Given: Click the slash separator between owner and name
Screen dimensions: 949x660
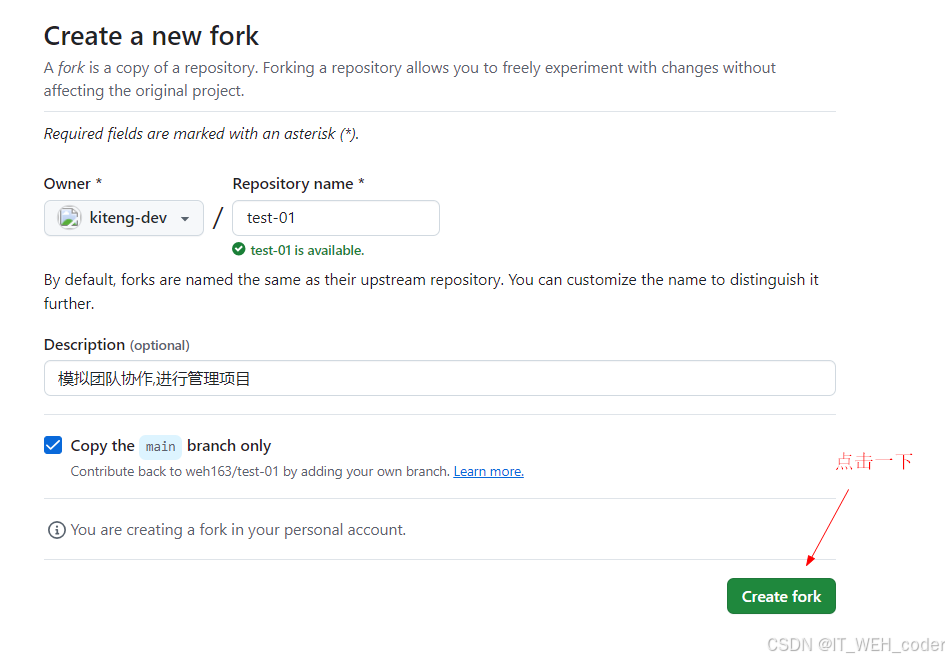Looking at the screenshot, I should click(x=218, y=218).
